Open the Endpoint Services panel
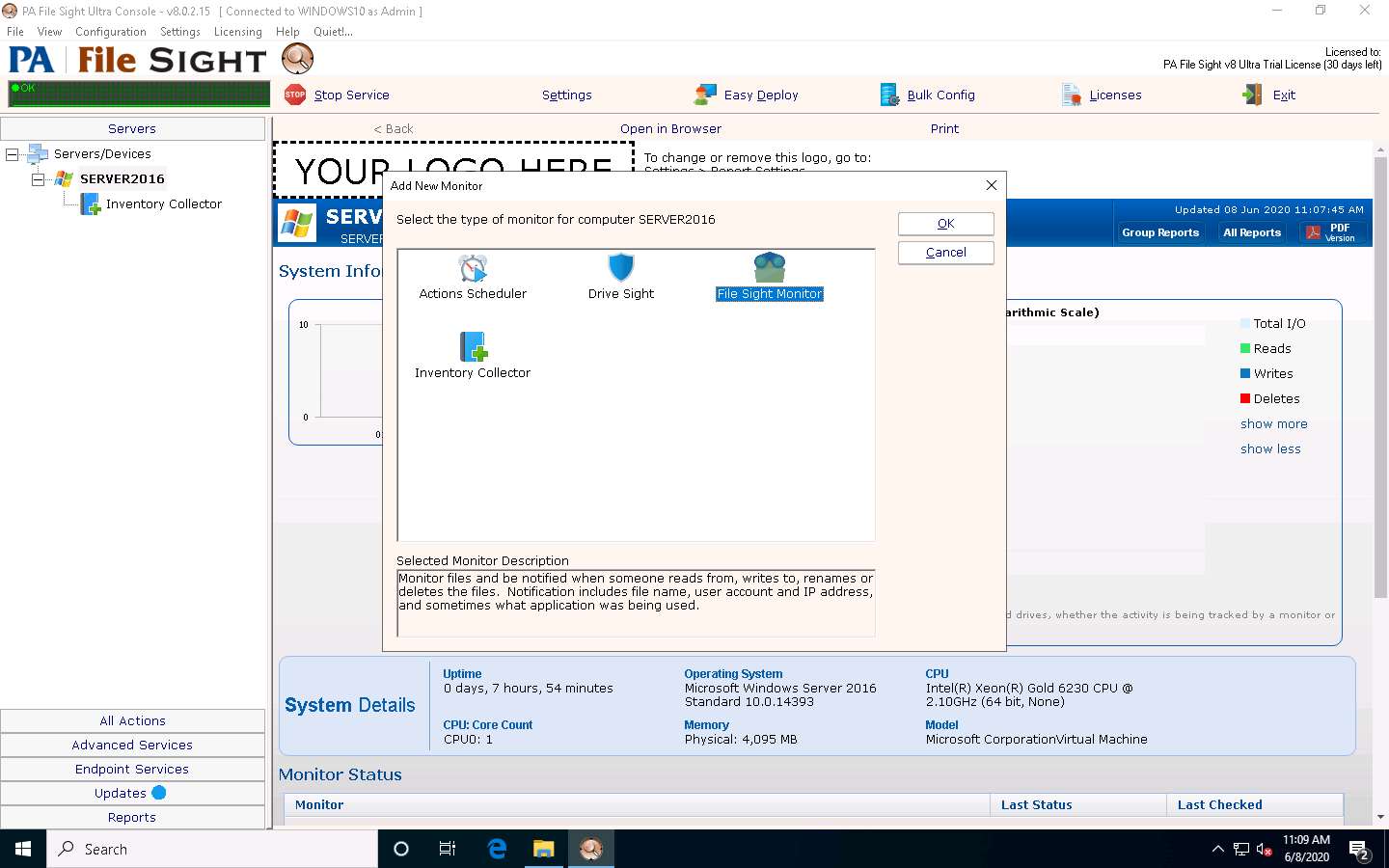 coord(133,769)
